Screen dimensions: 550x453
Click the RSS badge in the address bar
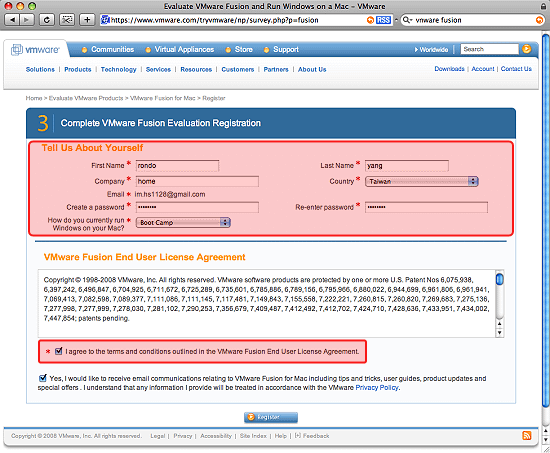(x=383, y=20)
